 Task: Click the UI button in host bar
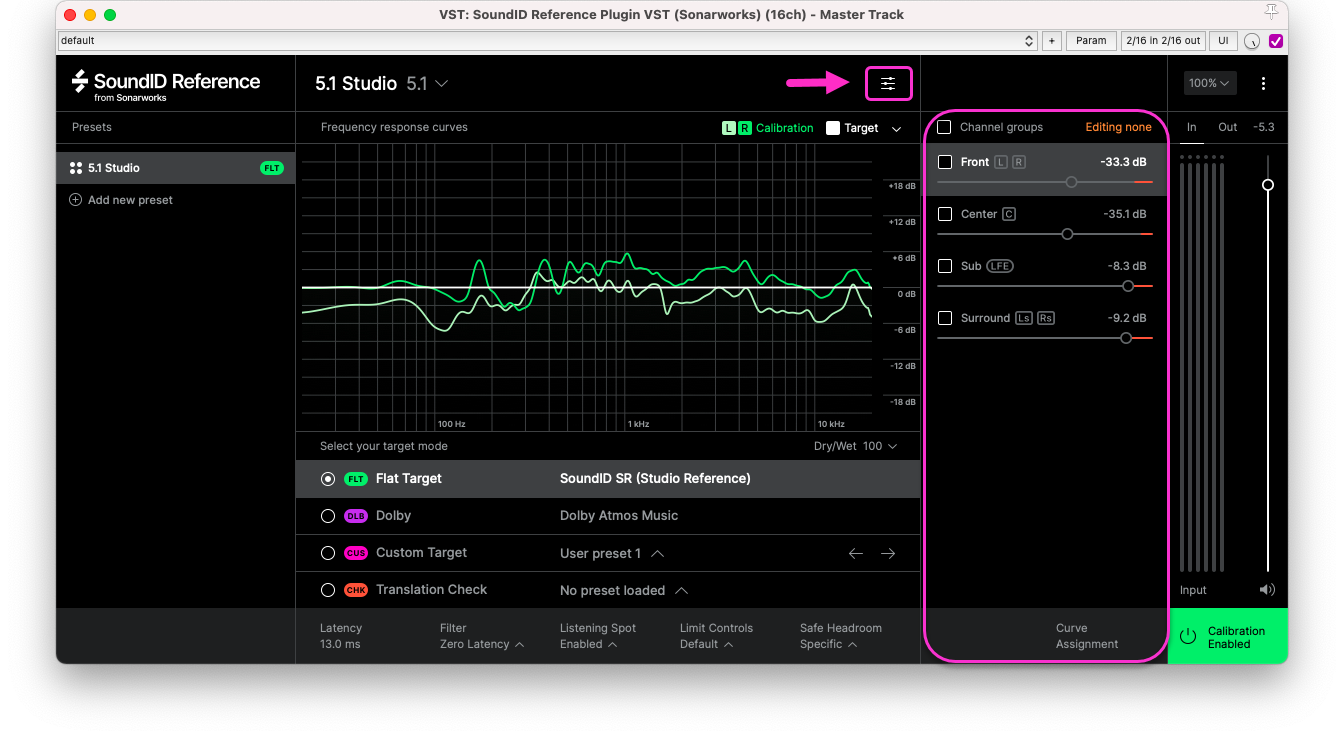pos(1223,41)
